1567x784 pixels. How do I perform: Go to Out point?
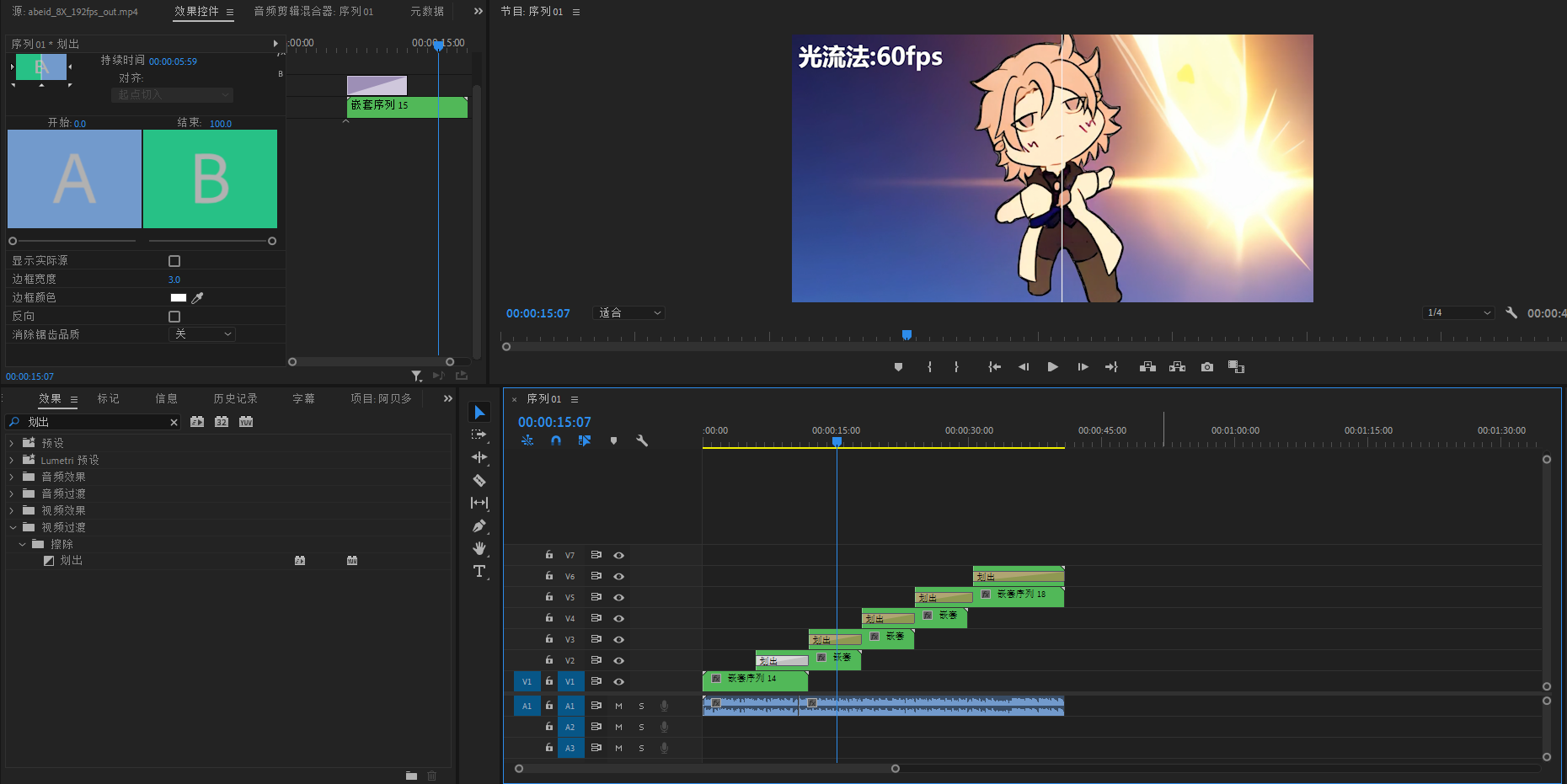point(1111,367)
